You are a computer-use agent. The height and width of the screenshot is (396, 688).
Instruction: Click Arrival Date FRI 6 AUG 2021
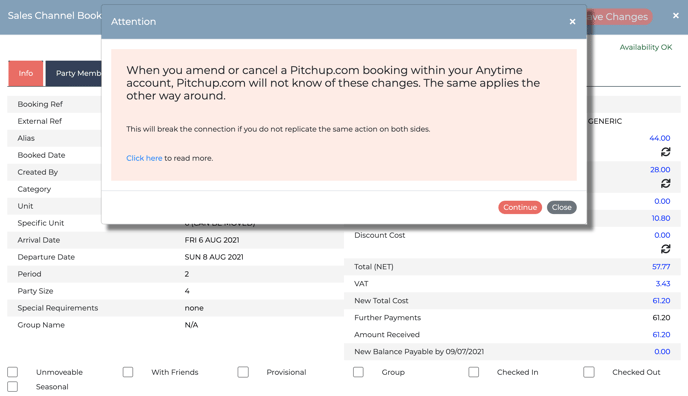tap(211, 240)
